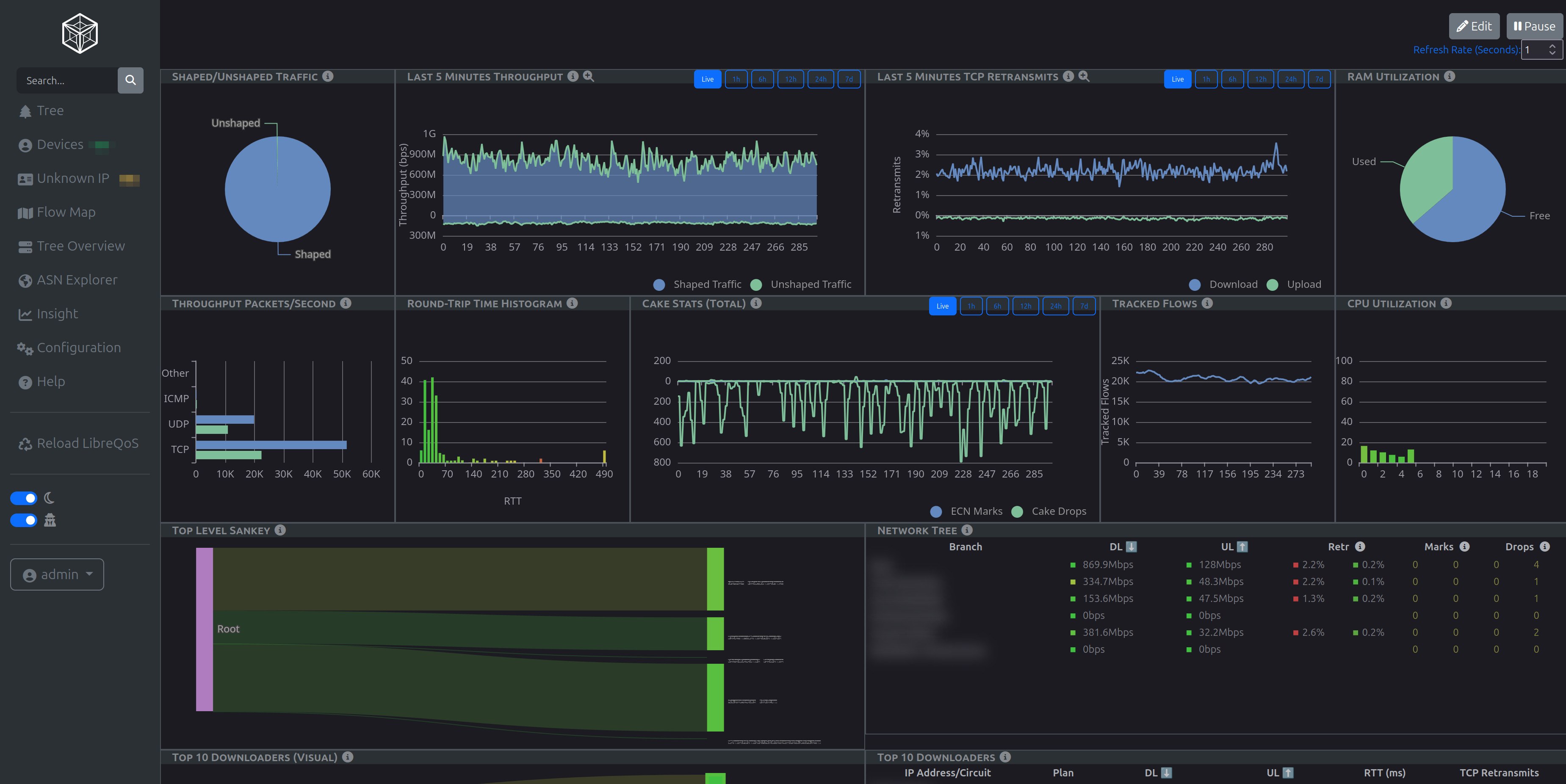1566x784 pixels.
Task: Show info icon for RAM Utilization
Action: point(1450,76)
